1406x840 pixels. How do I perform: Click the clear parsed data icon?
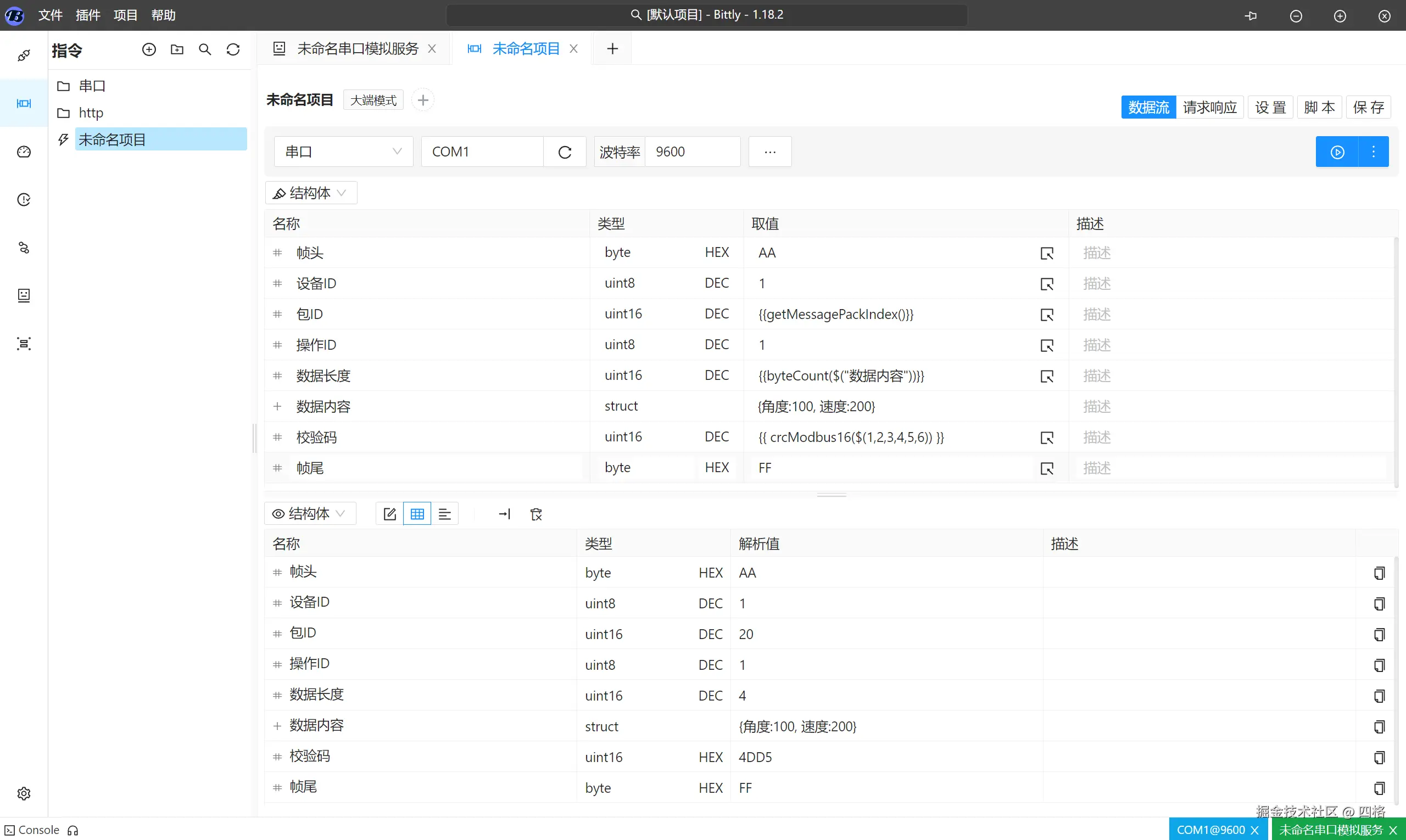[535, 514]
